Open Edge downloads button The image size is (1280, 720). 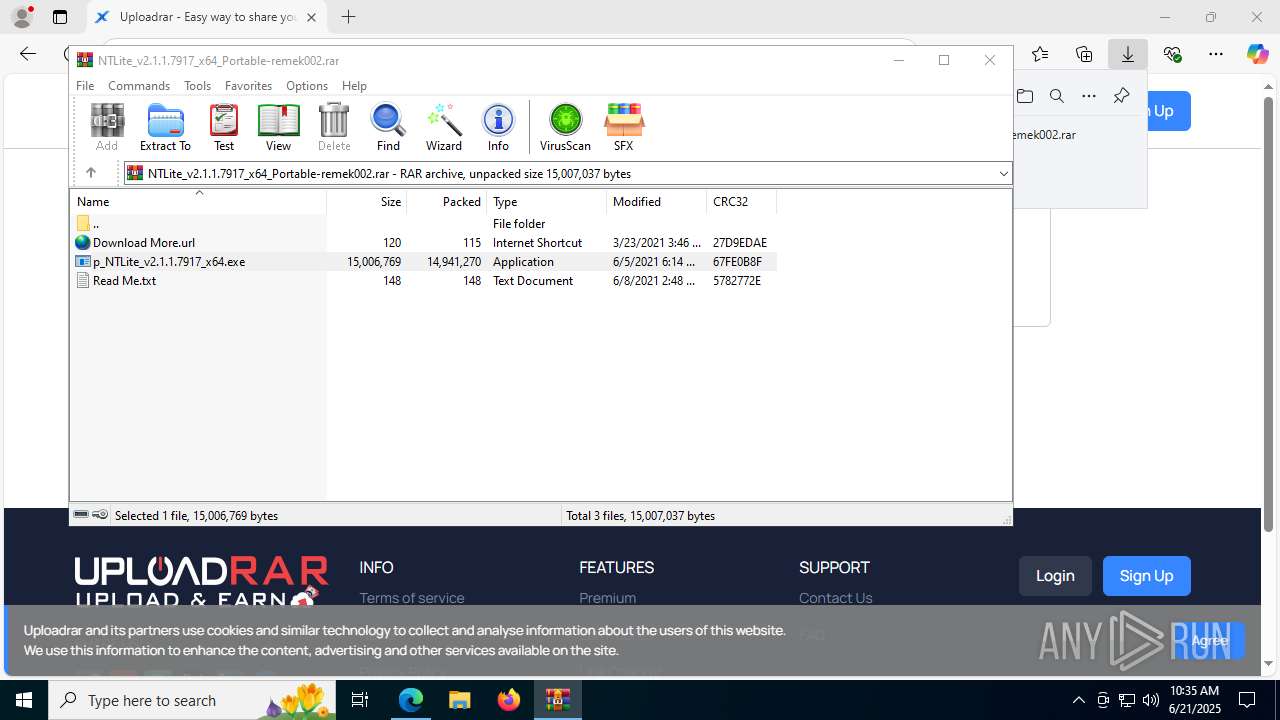click(1128, 54)
